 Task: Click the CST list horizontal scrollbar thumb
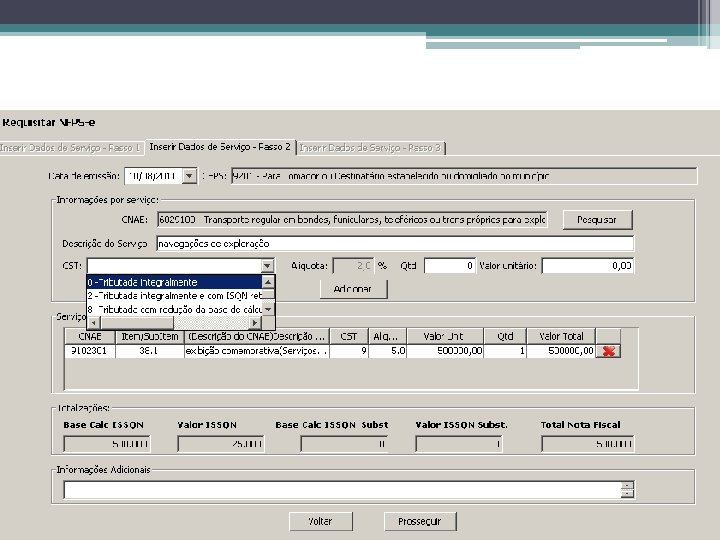(x=137, y=322)
